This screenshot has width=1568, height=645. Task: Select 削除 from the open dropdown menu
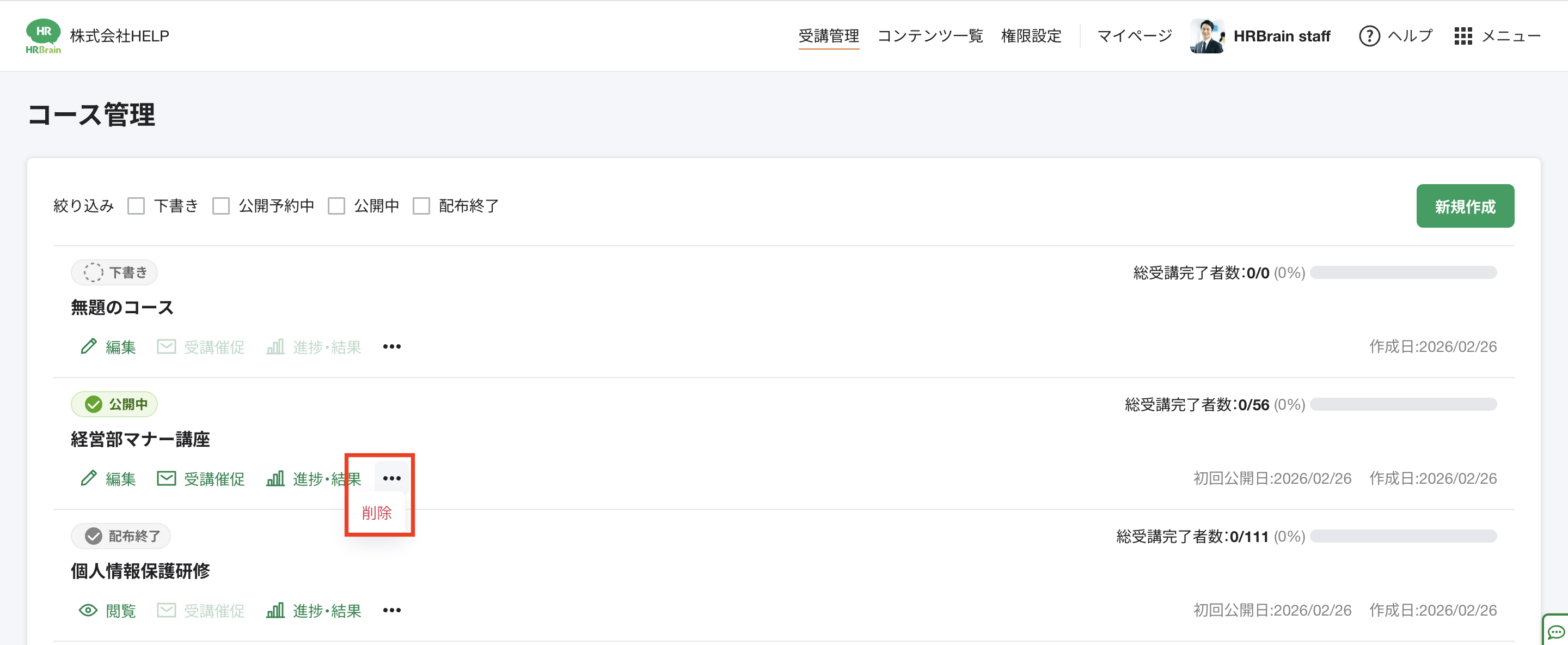pyautogui.click(x=377, y=513)
